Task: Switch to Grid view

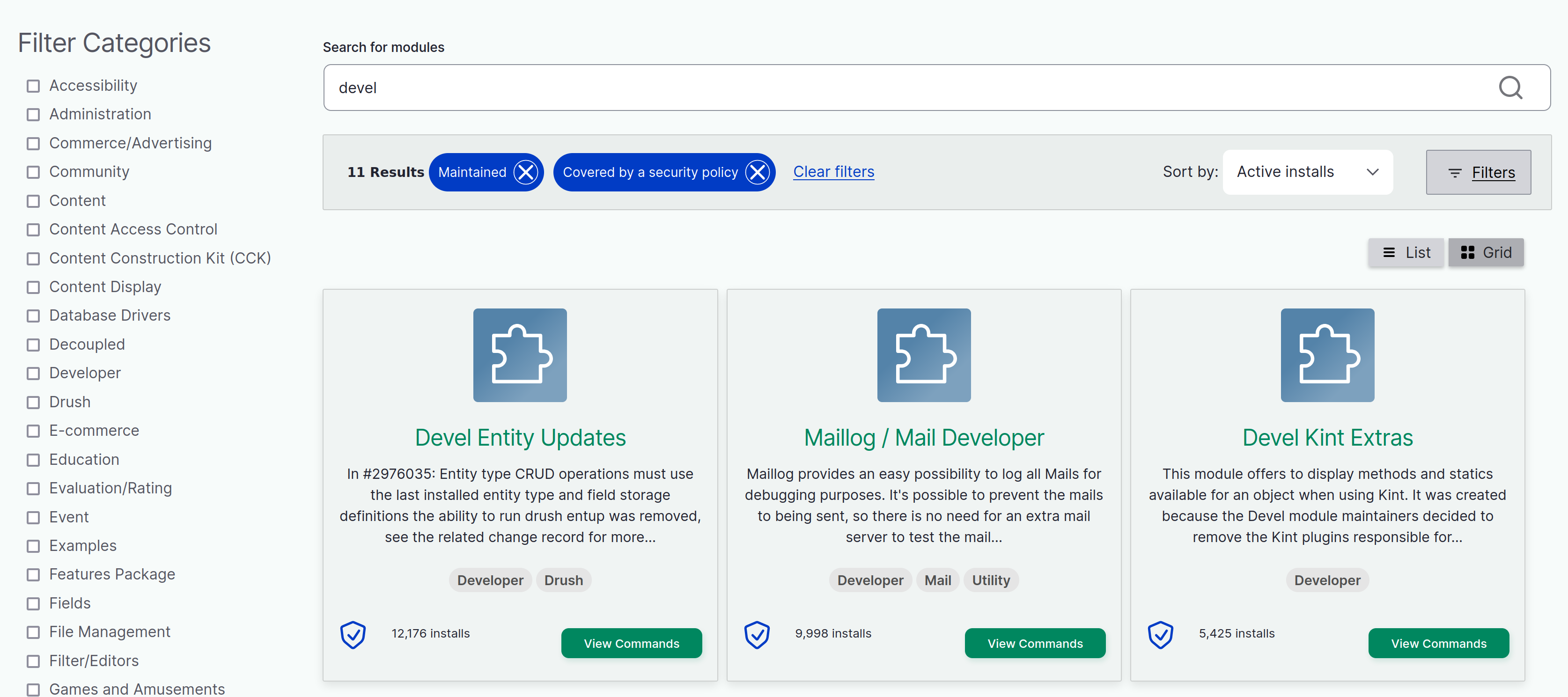Action: tap(1486, 253)
